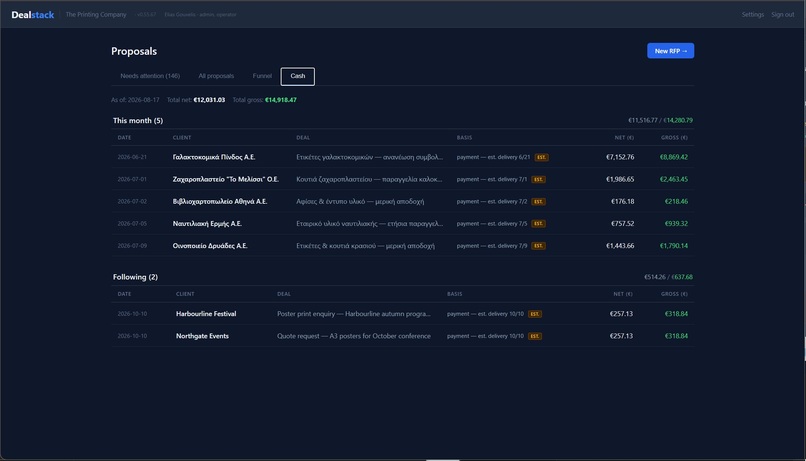Click gross amount €1,790.14
This screenshot has height=461, width=806.
(673, 246)
